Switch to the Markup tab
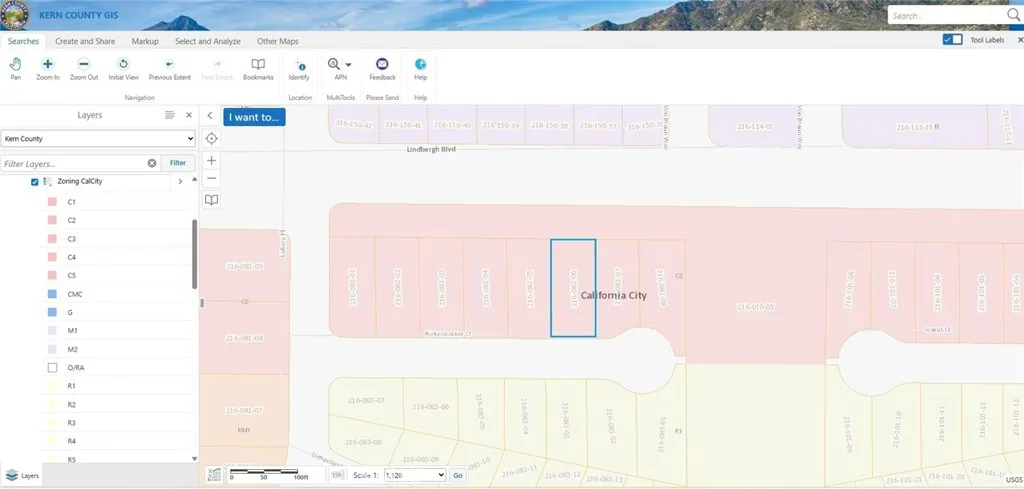The image size is (1024, 489). pos(145,41)
